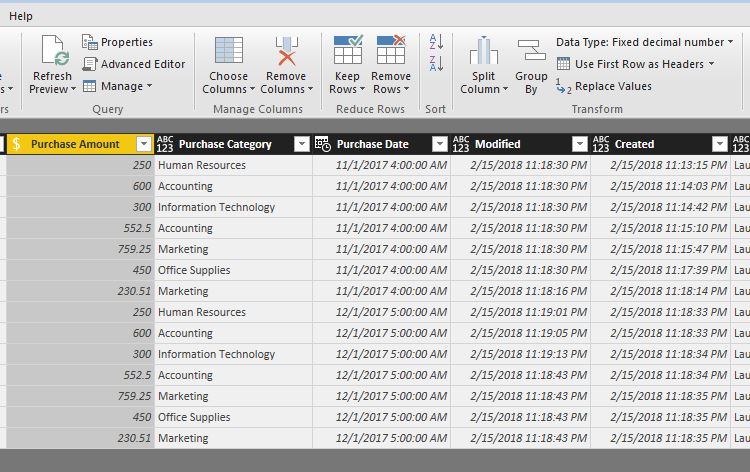750x472 pixels.
Task: Sort ascending with the A-Z icon
Action: click(x=435, y=41)
